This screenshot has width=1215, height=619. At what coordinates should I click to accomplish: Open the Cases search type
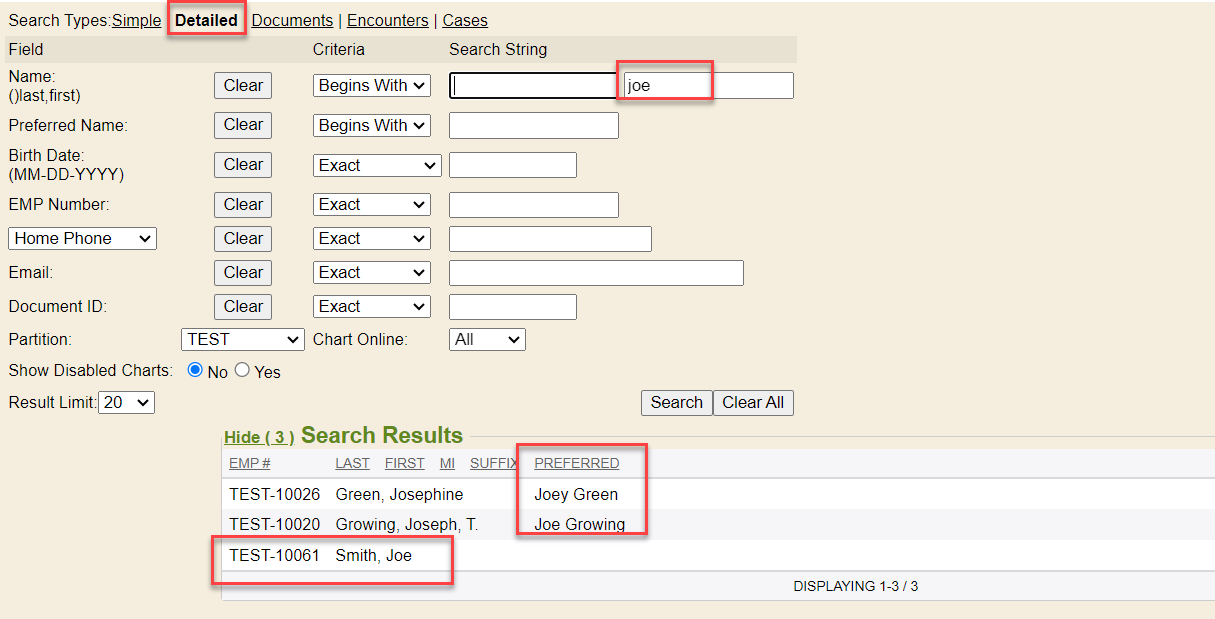(x=465, y=21)
